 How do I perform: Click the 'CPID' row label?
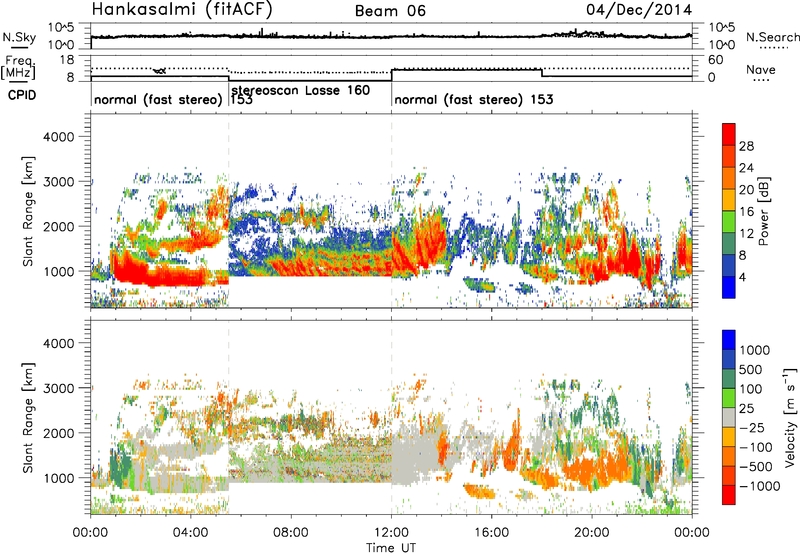coord(22,95)
